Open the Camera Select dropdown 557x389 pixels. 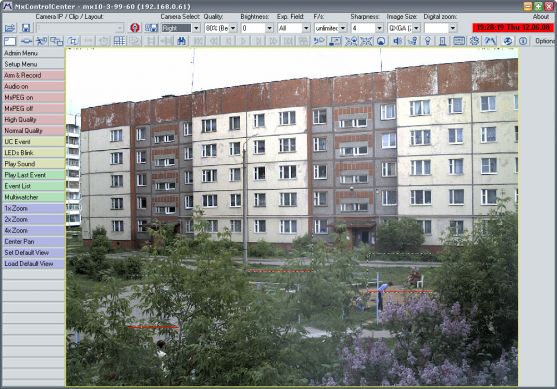pos(196,28)
